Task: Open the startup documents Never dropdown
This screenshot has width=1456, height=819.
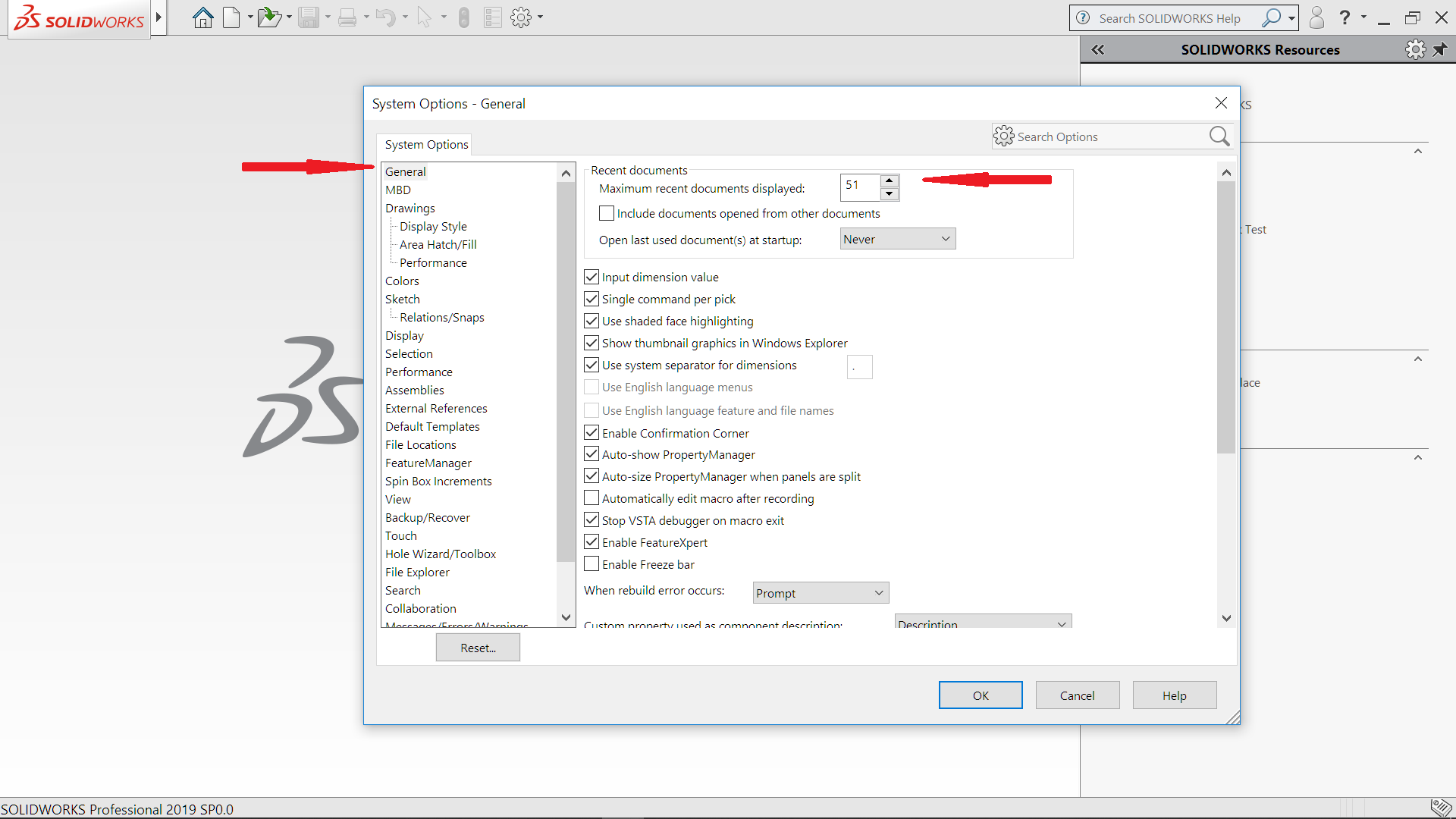Action: point(898,240)
